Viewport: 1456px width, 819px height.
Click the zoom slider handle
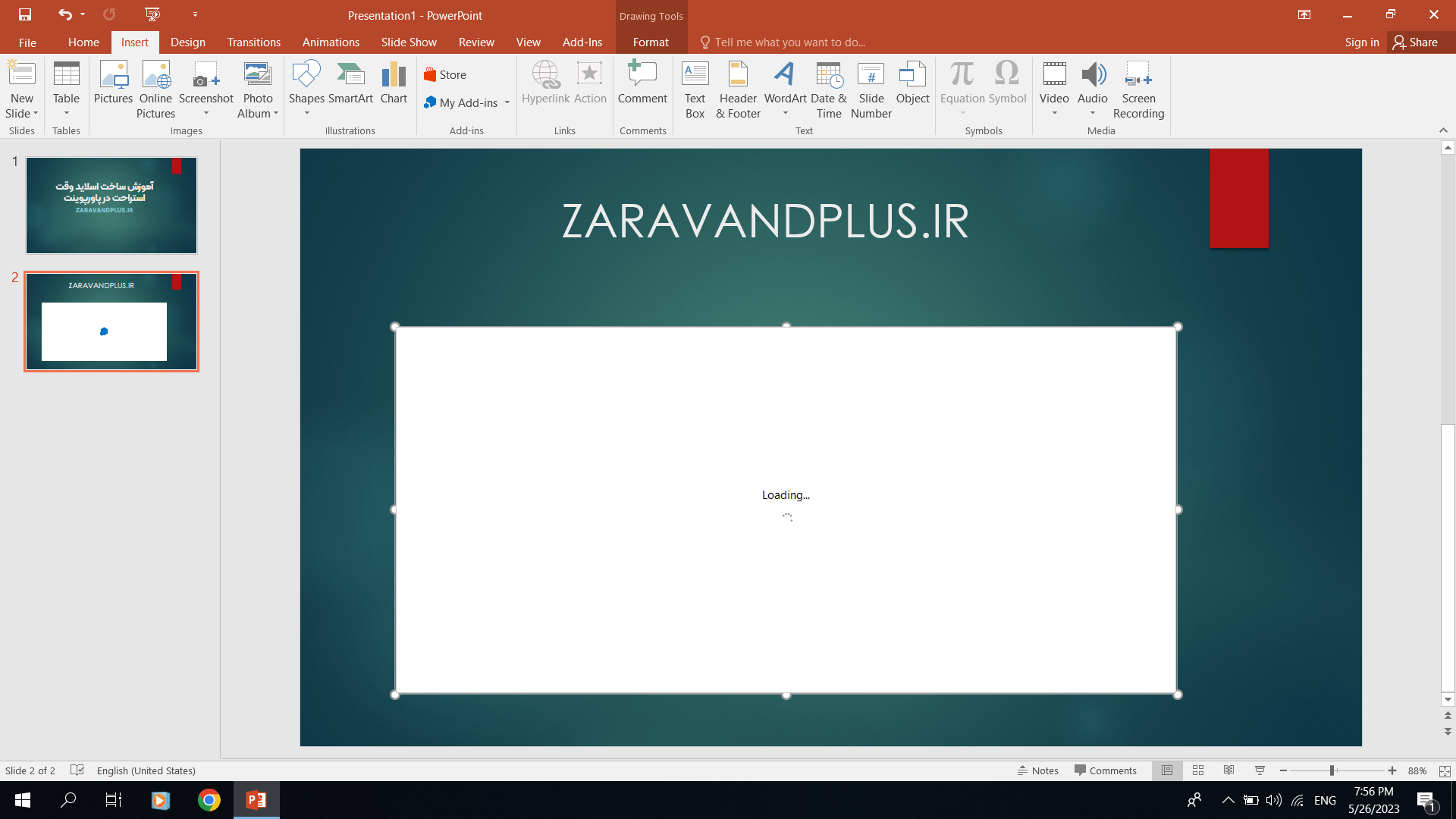1332,770
